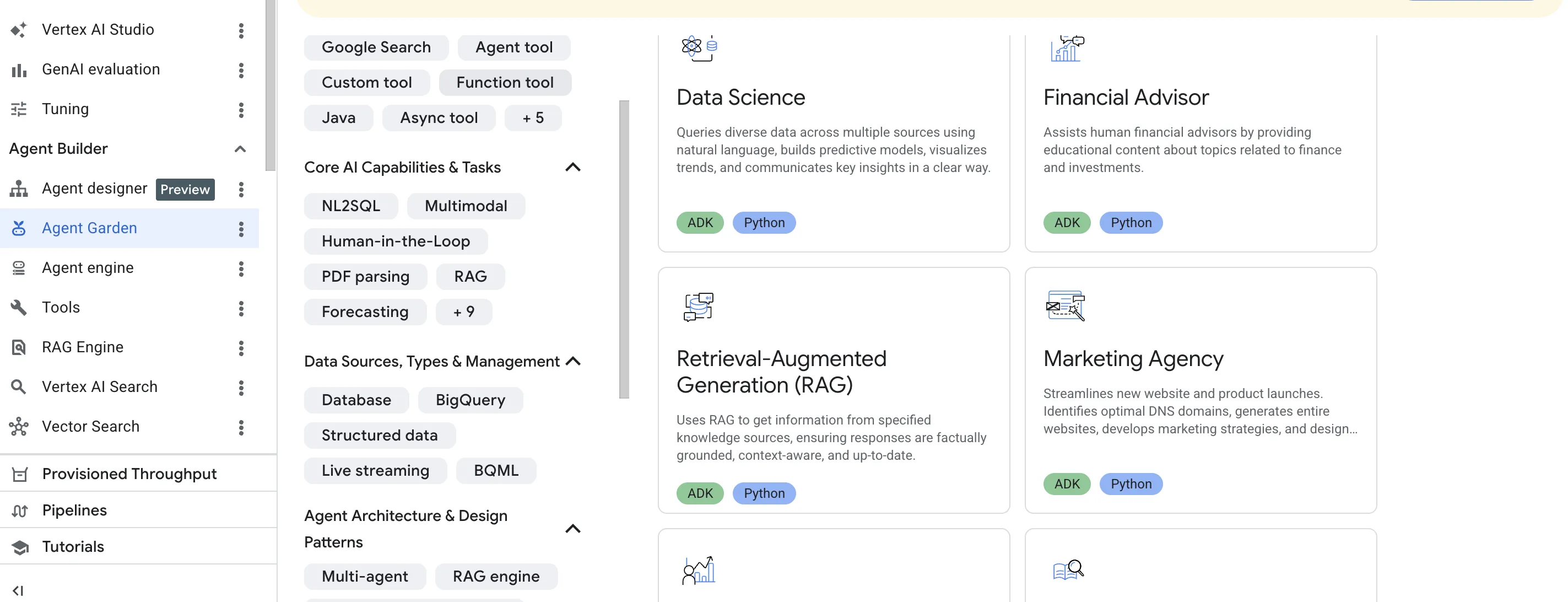Click the Vector Search nodes icon
The image size is (1568, 602).
pos(19,427)
